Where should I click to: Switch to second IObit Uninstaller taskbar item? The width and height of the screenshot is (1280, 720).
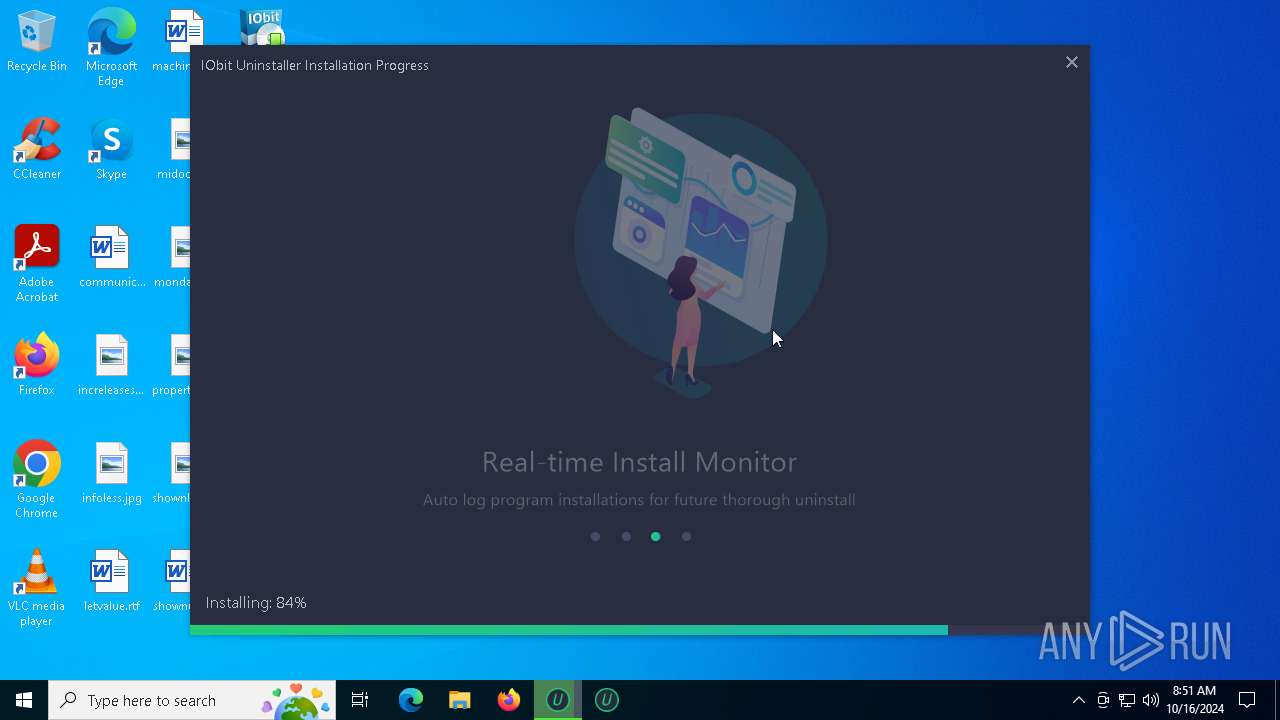coord(606,700)
